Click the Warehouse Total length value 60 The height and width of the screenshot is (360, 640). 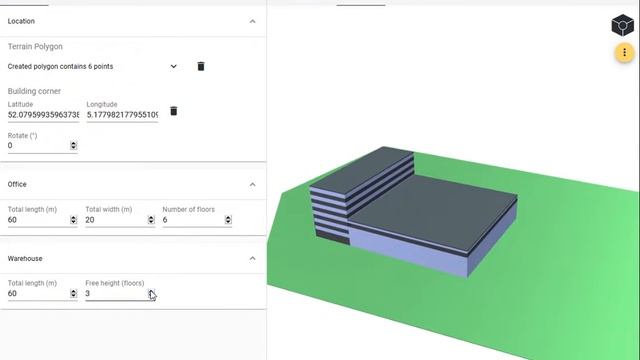(12, 293)
